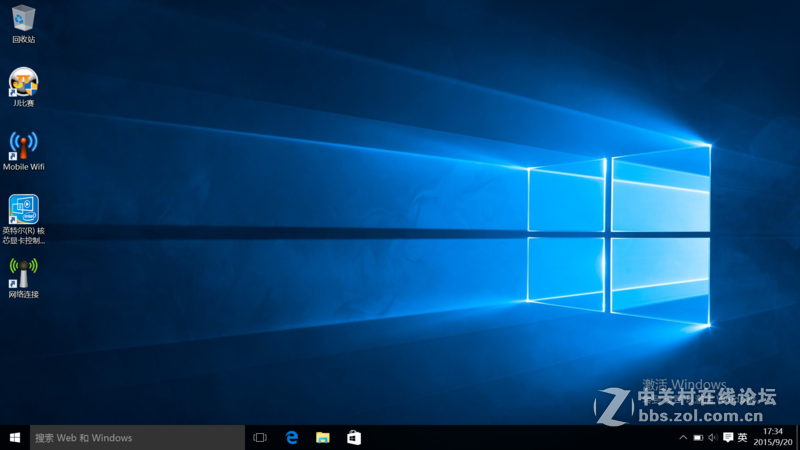Click the 搜索 Web 和 Windows search box

(x=137, y=438)
